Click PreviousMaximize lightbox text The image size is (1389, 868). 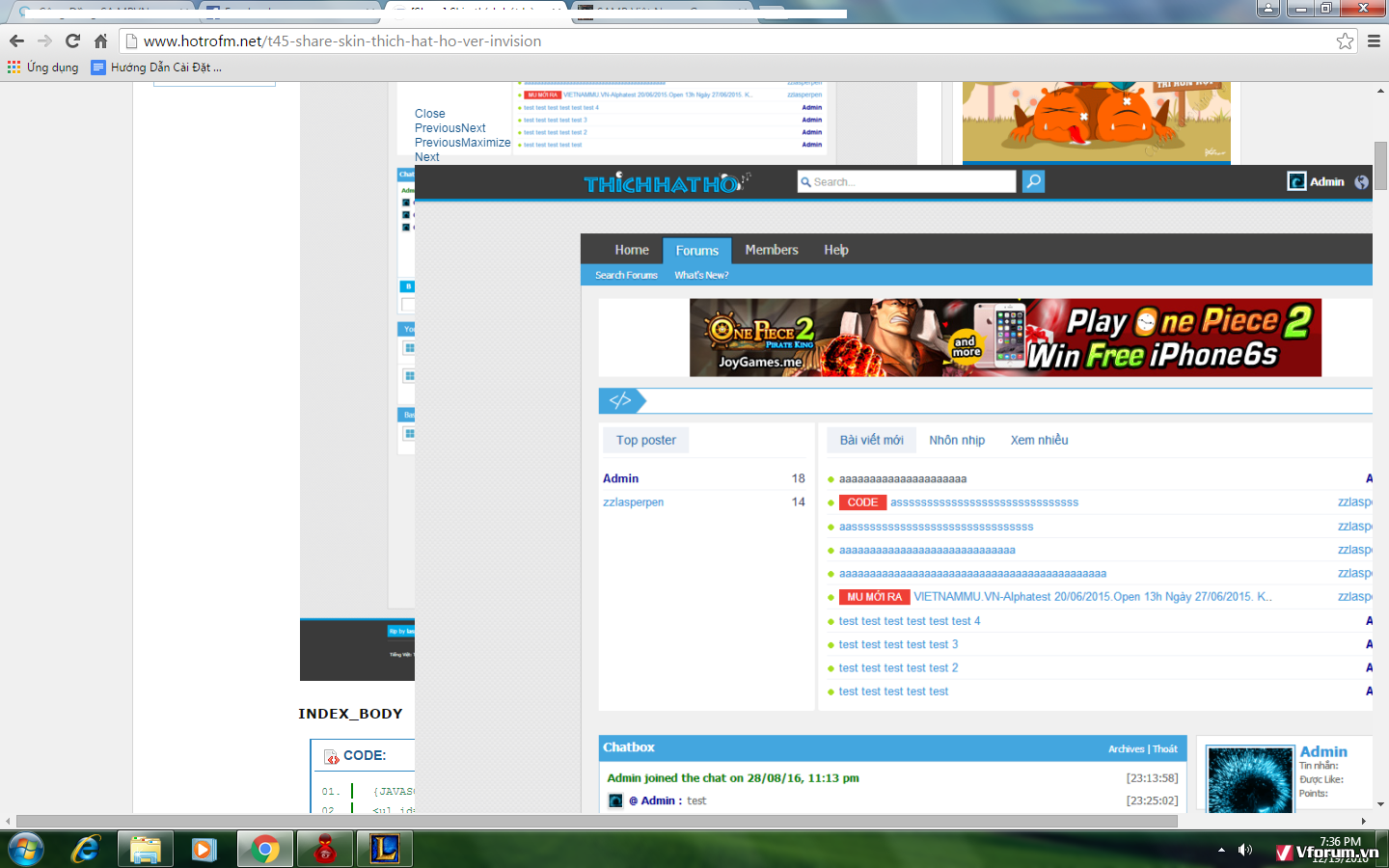[462, 143]
